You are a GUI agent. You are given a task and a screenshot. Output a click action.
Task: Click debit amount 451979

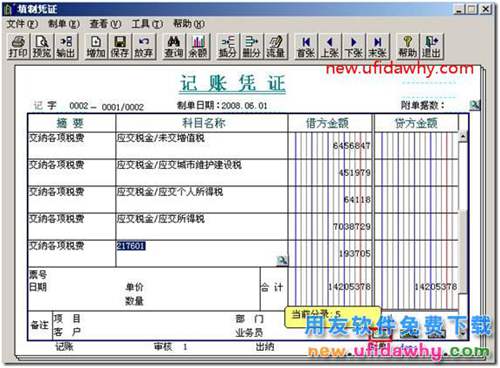pyautogui.click(x=354, y=173)
